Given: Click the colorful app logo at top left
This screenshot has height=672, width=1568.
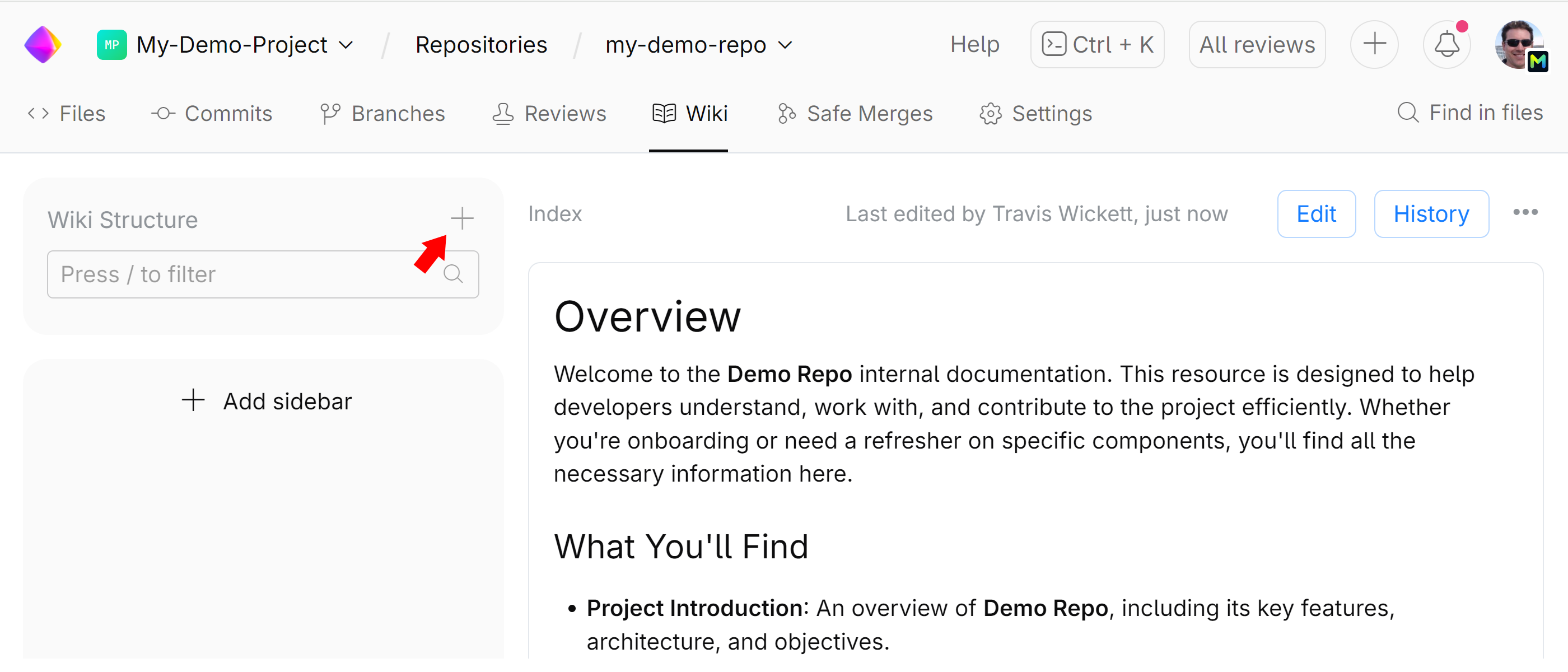Looking at the screenshot, I should click(43, 44).
